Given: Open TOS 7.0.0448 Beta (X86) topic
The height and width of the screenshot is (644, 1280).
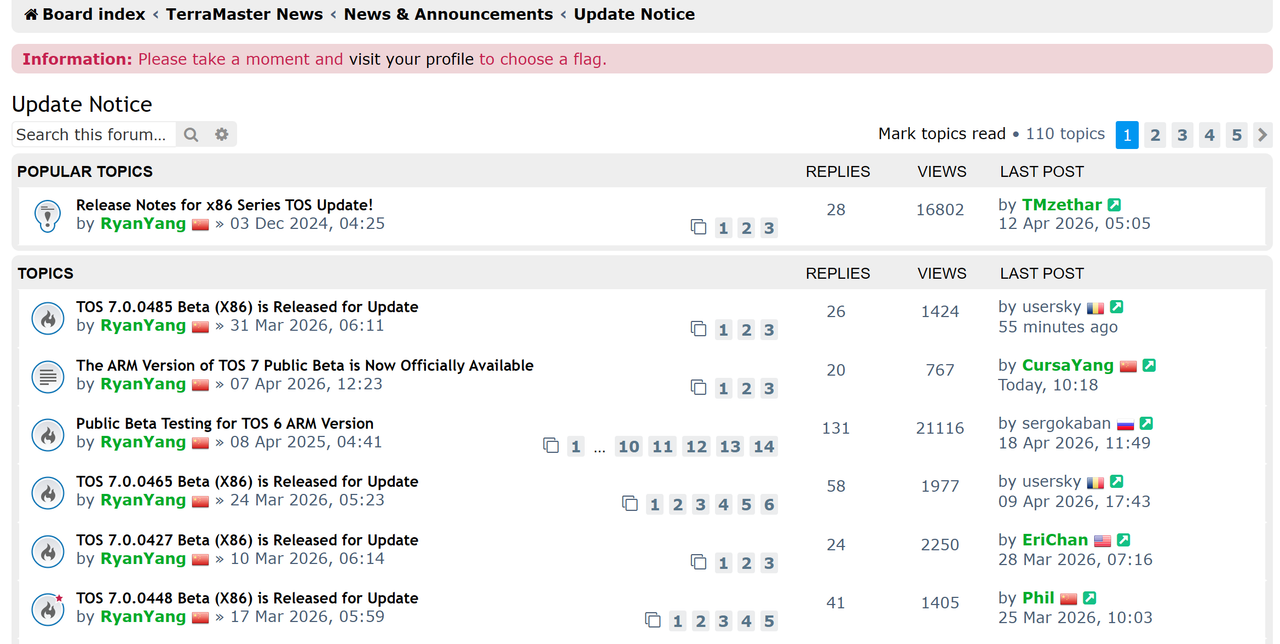Looking at the screenshot, I should [247, 598].
